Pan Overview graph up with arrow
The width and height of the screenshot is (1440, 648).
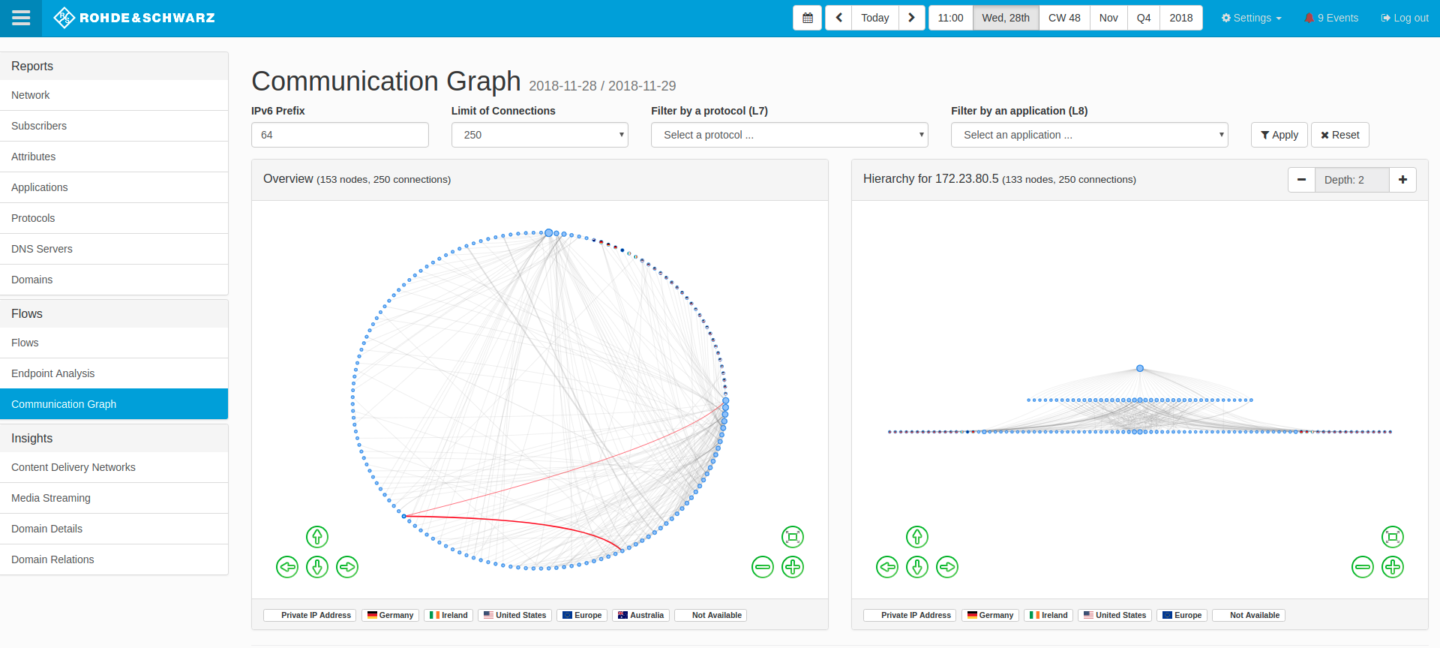[317, 537]
